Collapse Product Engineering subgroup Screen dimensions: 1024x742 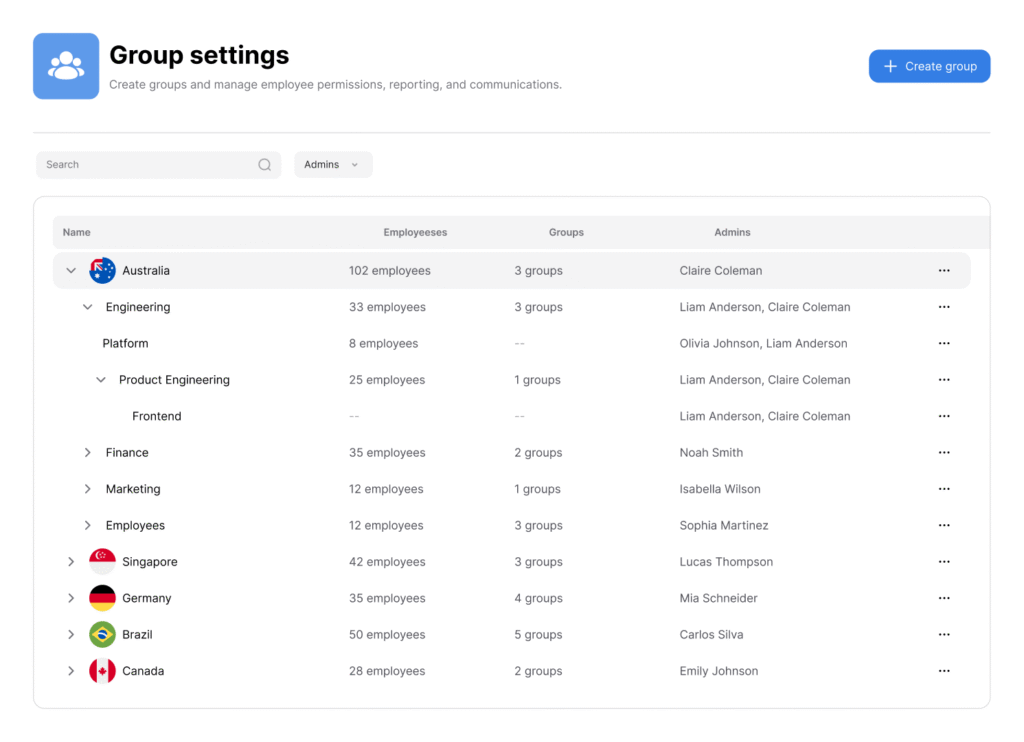(101, 380)
